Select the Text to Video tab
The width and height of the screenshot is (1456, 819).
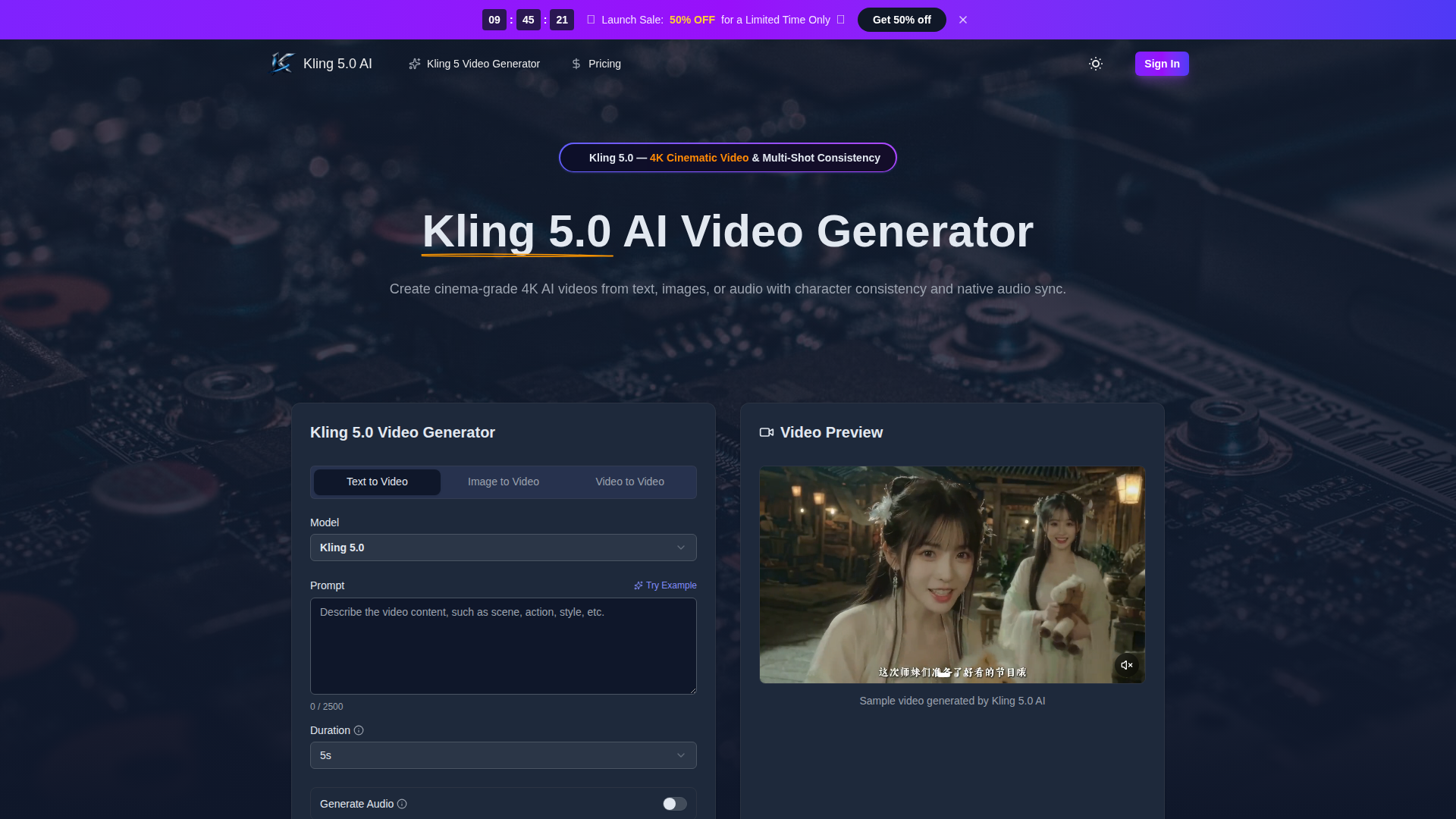377,482
